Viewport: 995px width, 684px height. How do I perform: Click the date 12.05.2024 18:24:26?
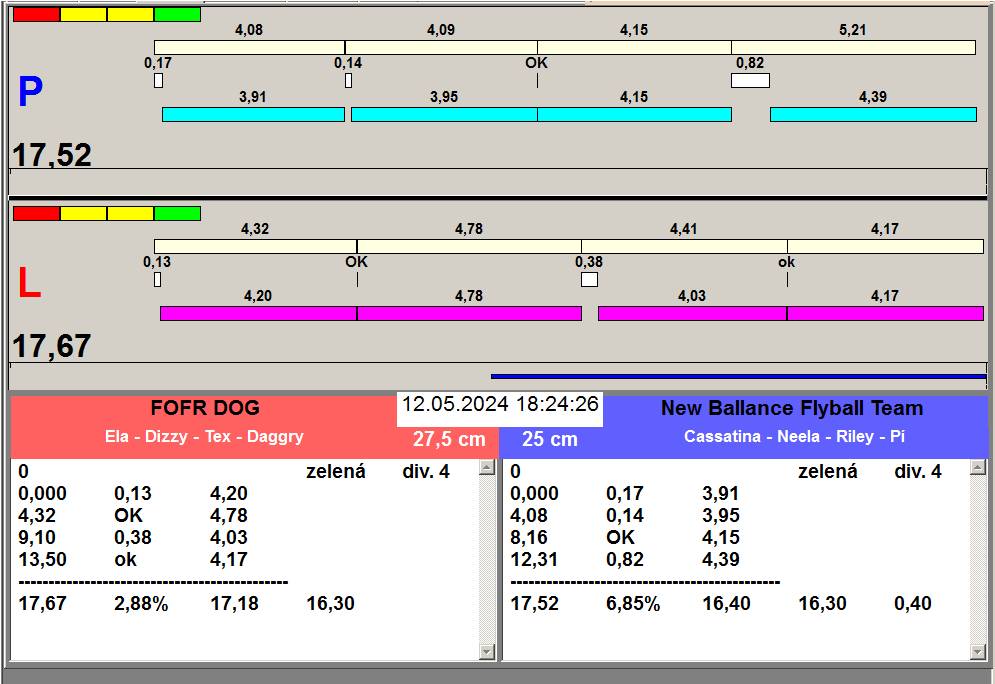point(500,404)
